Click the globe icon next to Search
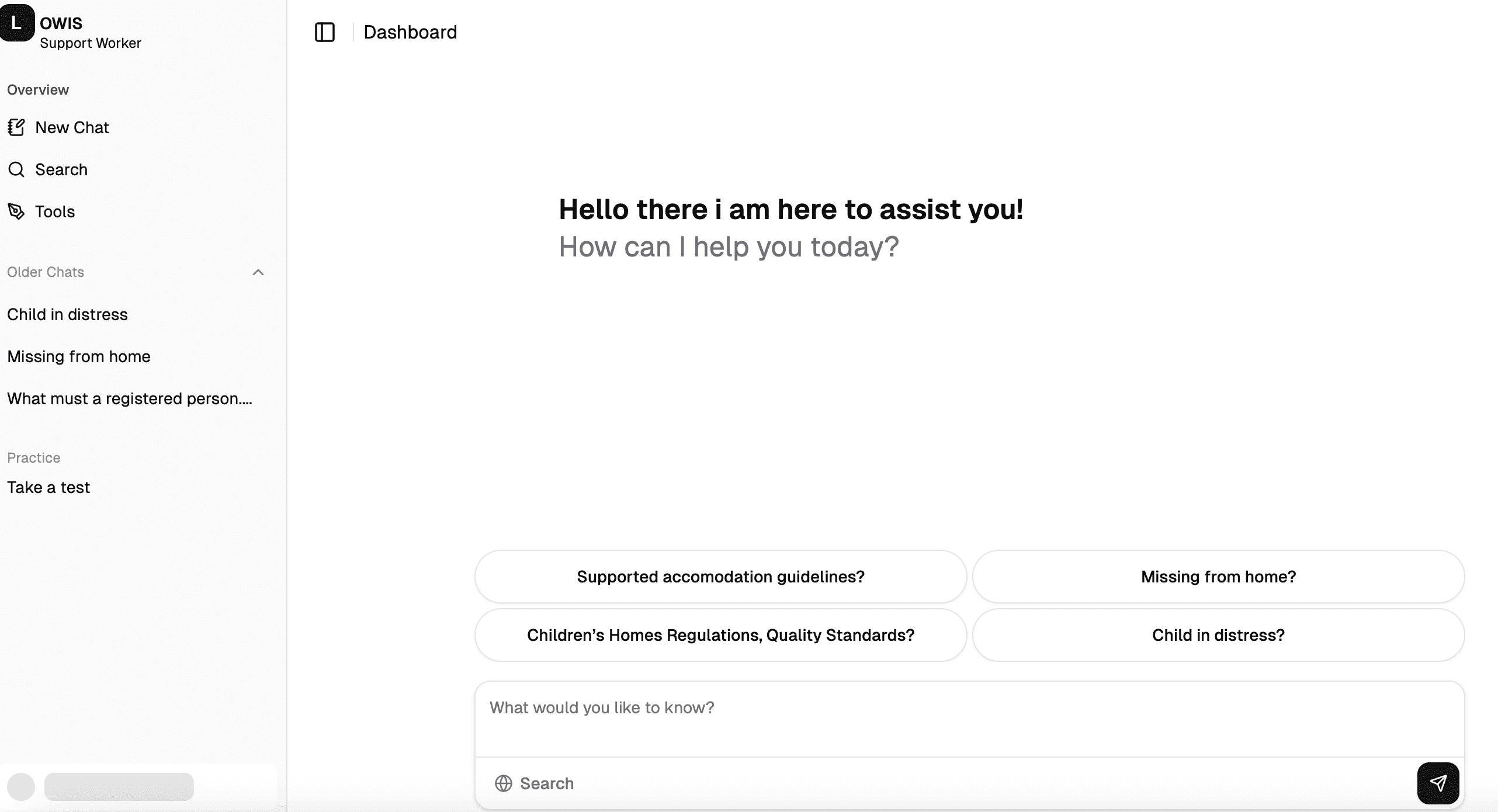This screenshot has width=1498, height=812. pos(503,783)
